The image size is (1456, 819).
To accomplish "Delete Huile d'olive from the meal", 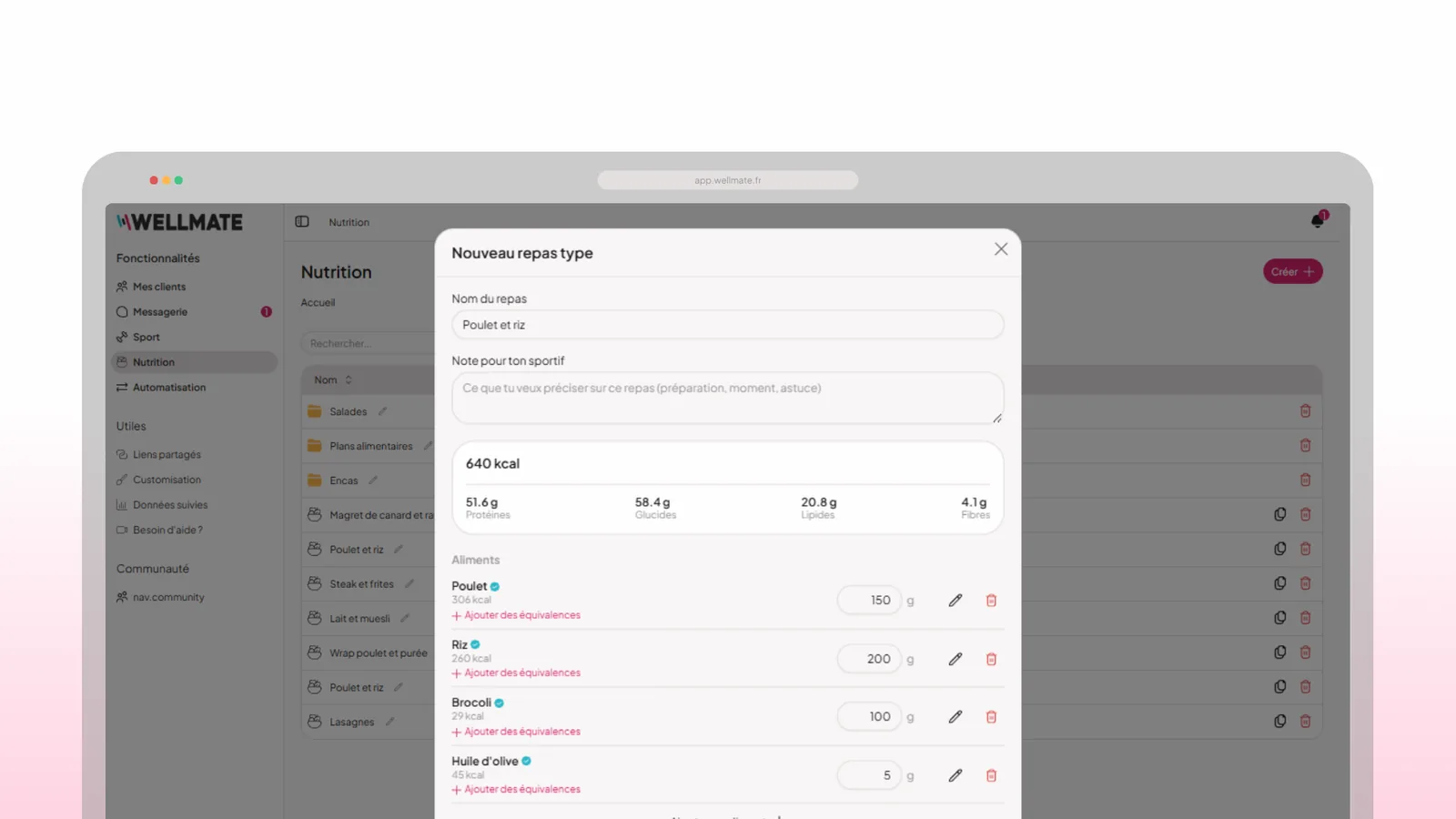I will 992,775.
